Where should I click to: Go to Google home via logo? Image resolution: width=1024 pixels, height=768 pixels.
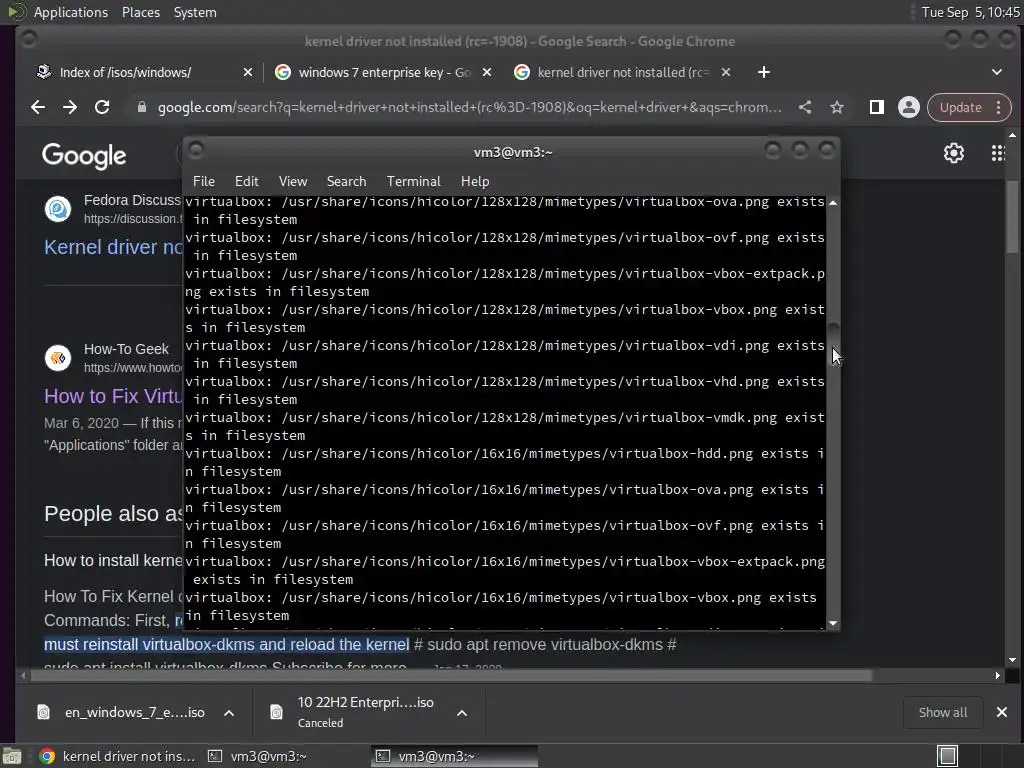pos(84,156)
